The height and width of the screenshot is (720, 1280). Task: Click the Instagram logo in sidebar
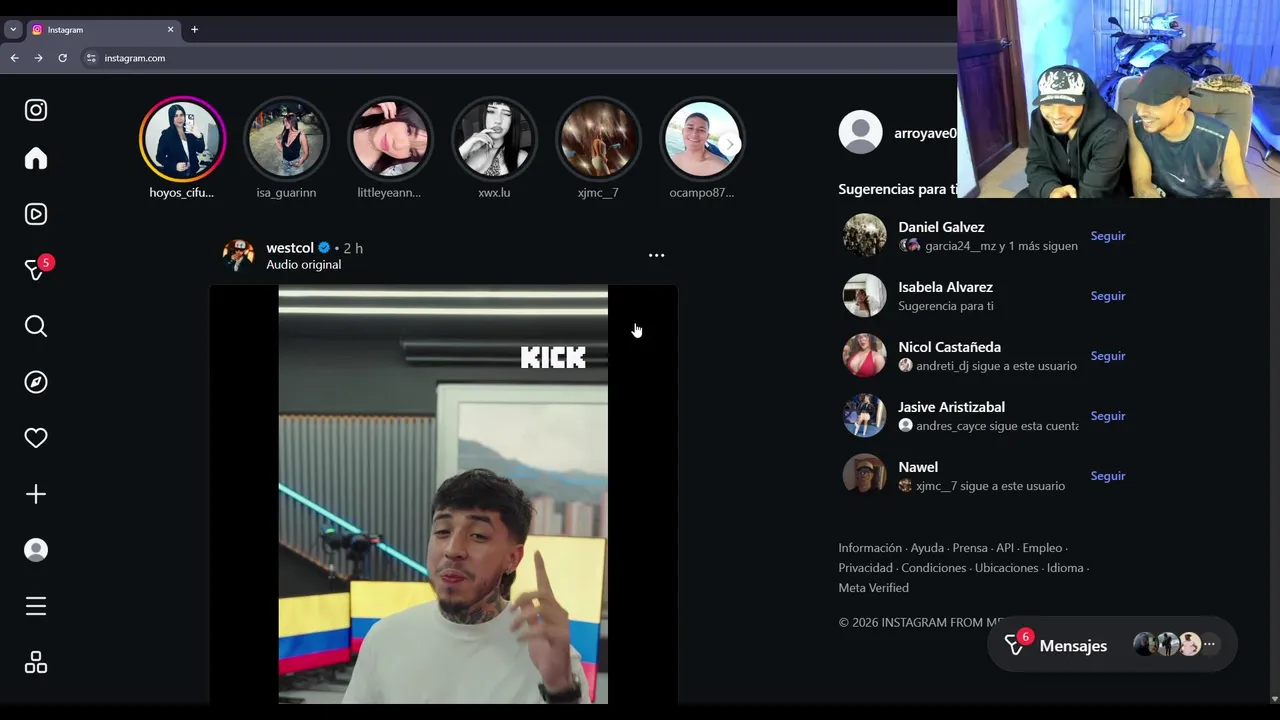[x=36, y=110]
